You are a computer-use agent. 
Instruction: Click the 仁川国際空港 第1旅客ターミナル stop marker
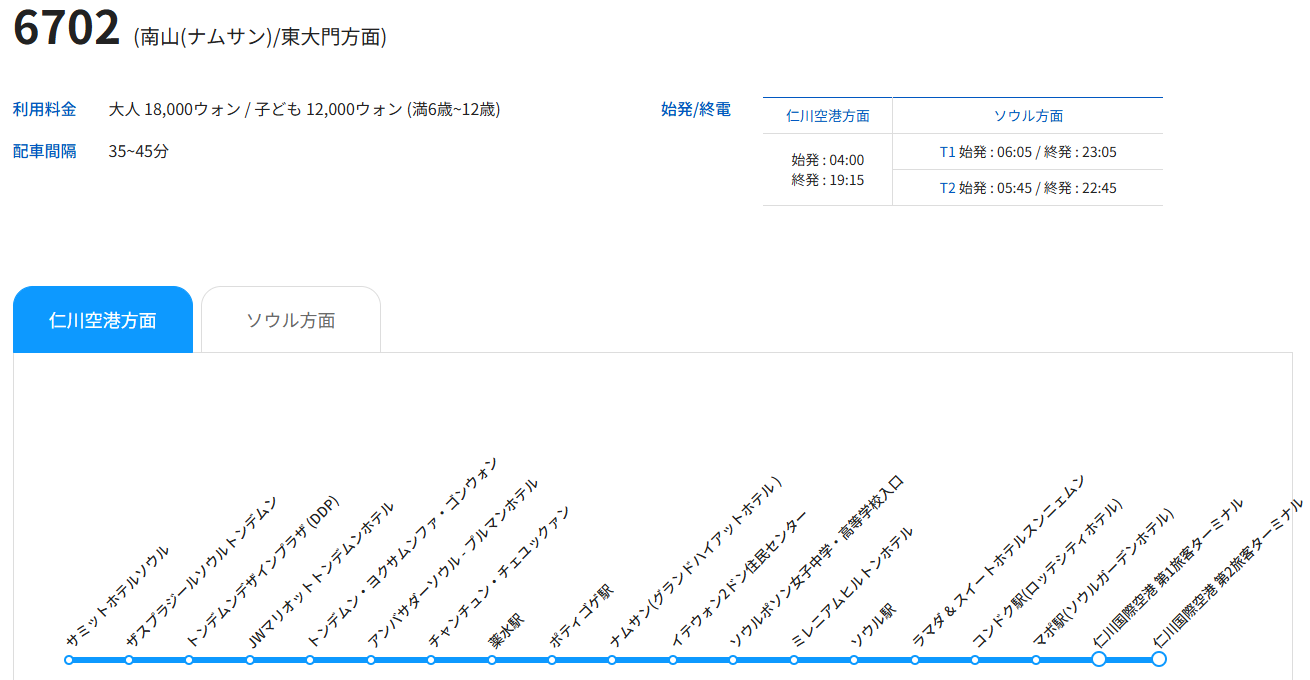[1098, 659]
